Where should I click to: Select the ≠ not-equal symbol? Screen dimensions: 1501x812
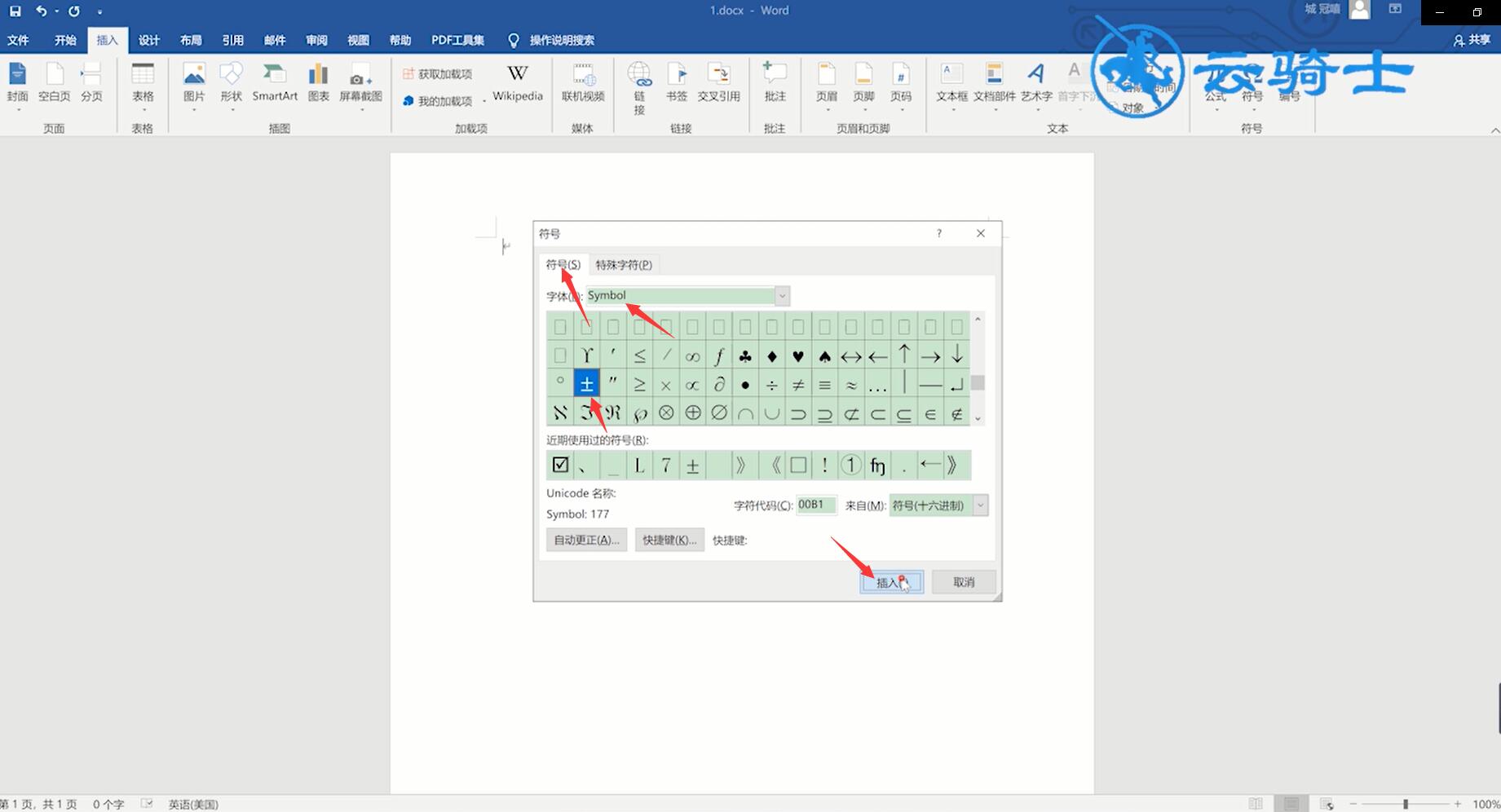click(798, 384)
